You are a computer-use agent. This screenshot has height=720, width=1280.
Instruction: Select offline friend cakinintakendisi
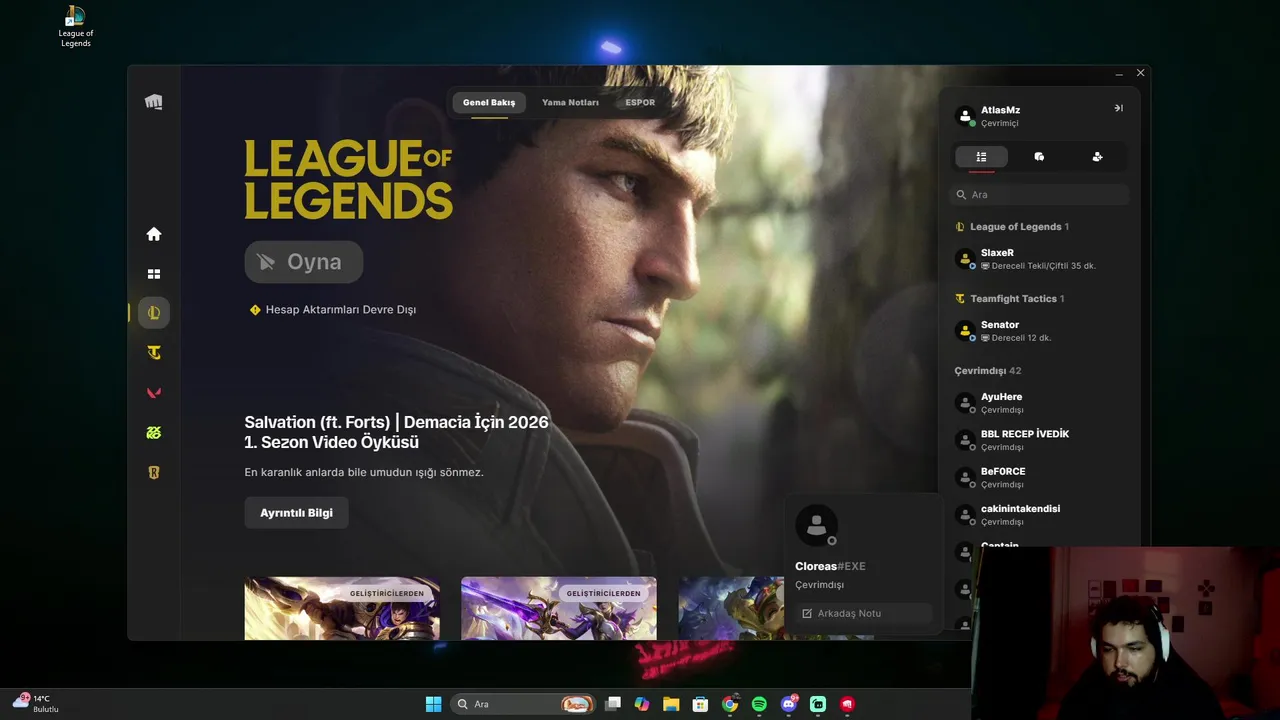click(x=1040, y=514)
